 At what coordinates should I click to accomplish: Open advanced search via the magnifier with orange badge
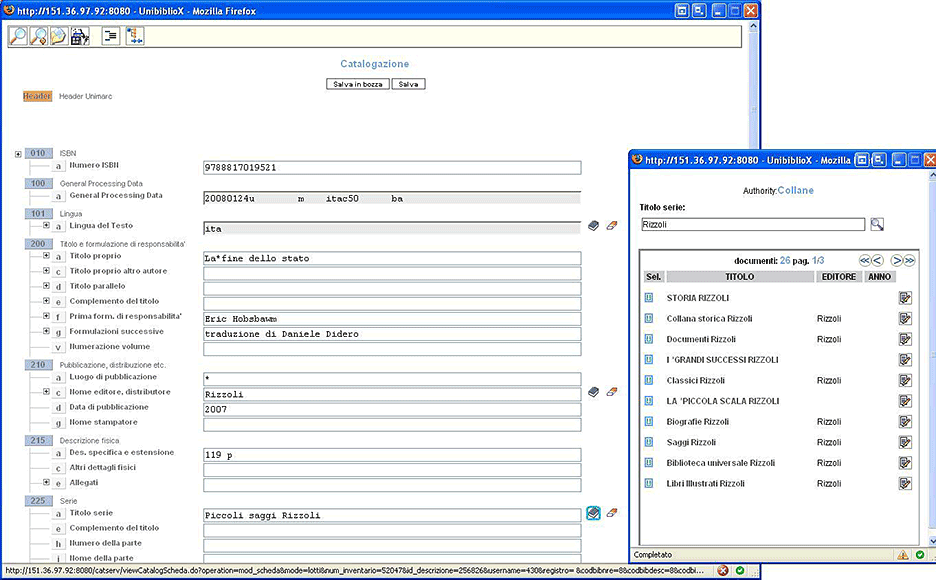(38, 36)
